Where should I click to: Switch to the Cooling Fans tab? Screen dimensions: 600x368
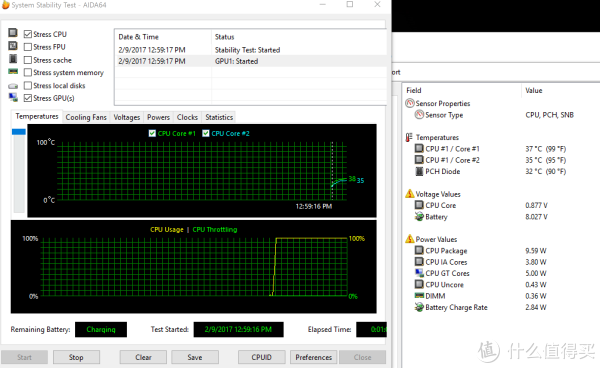(x=86, y=117)
